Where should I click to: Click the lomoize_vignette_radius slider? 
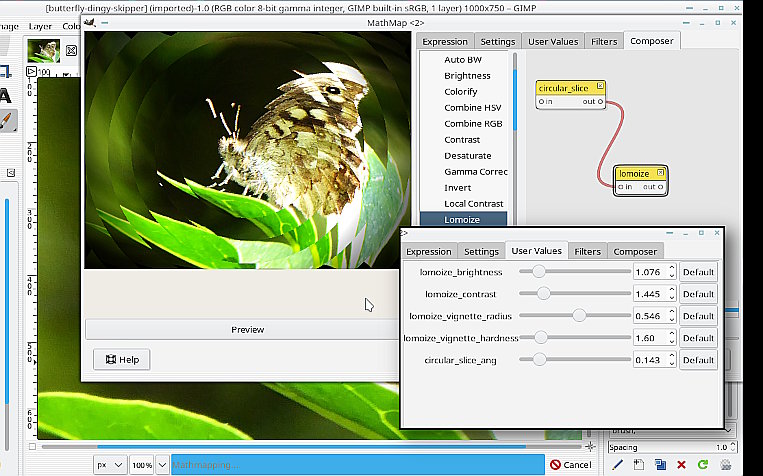click(578, 316)
